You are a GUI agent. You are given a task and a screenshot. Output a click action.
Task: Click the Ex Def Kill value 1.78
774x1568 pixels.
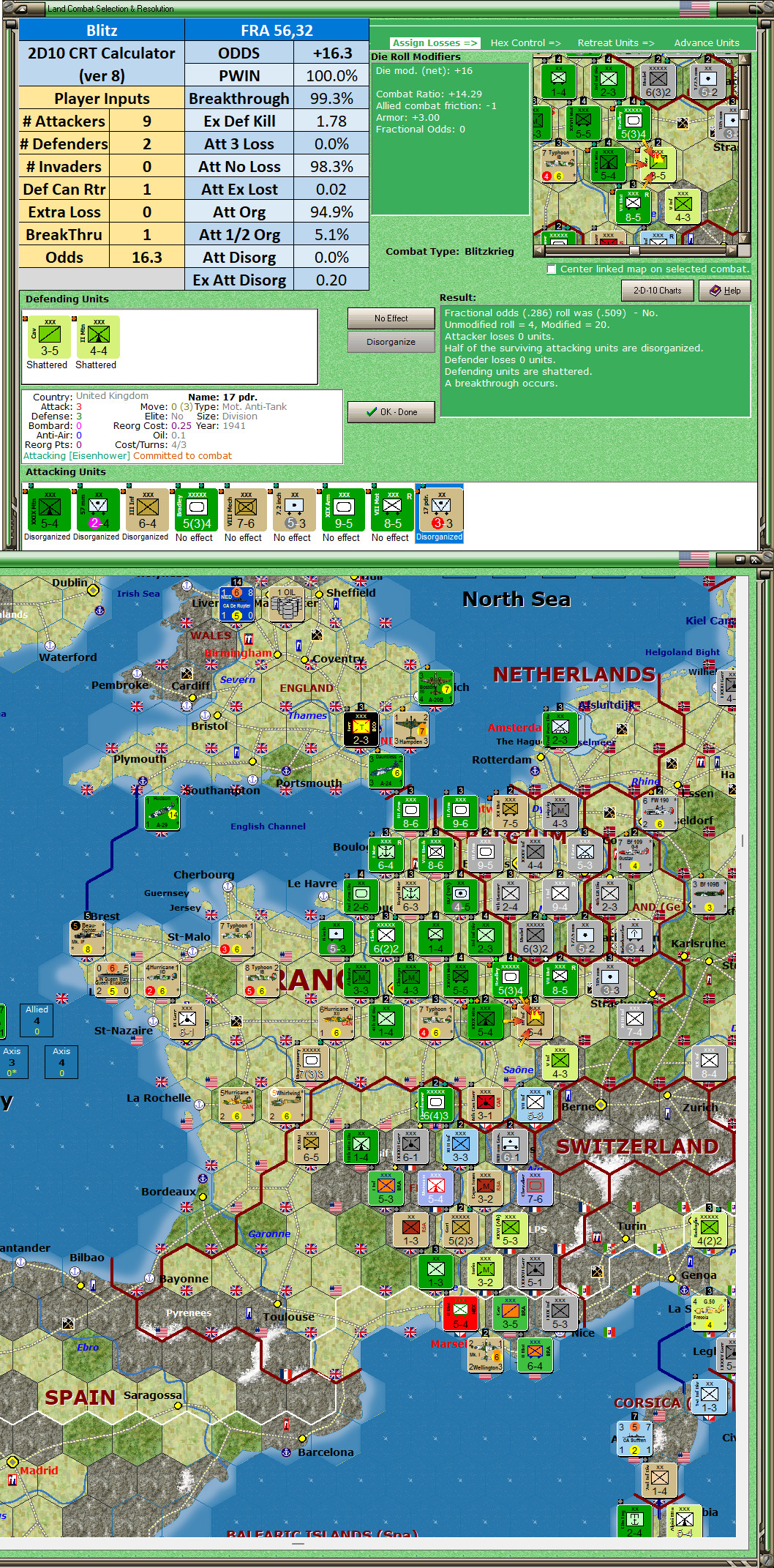331,121
